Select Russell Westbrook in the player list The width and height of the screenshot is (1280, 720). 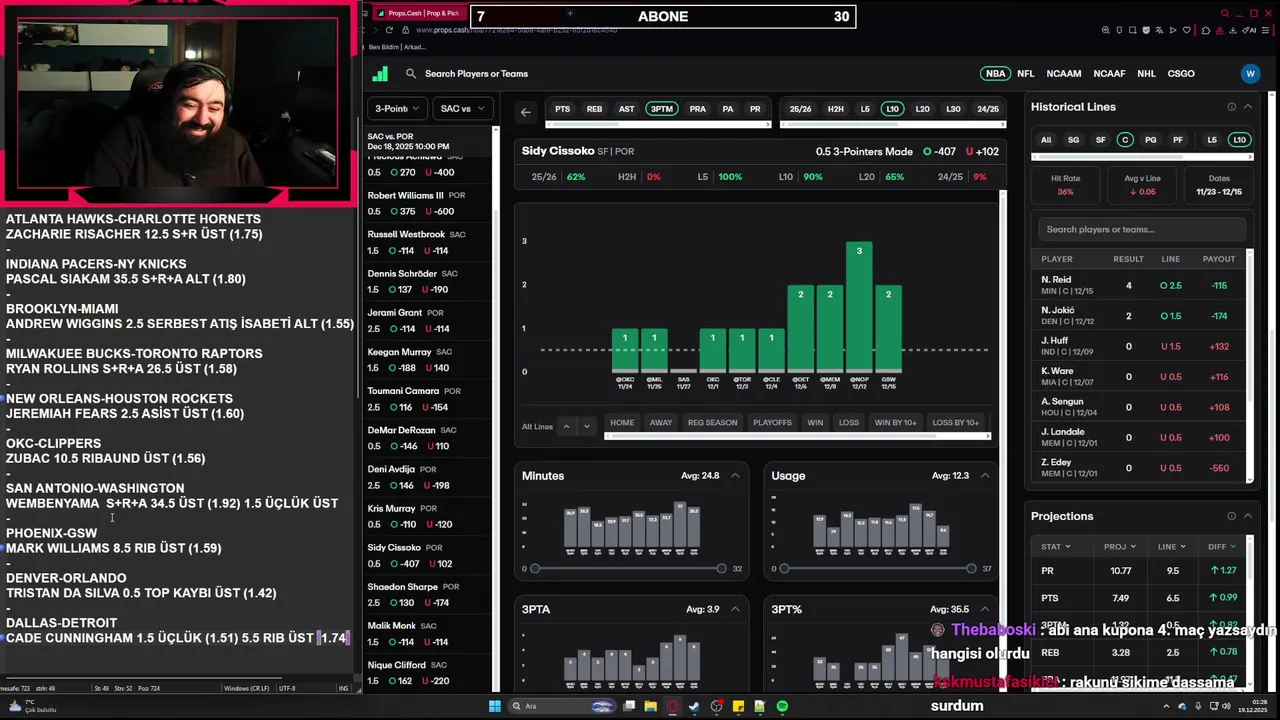click(x=429, y=243)
